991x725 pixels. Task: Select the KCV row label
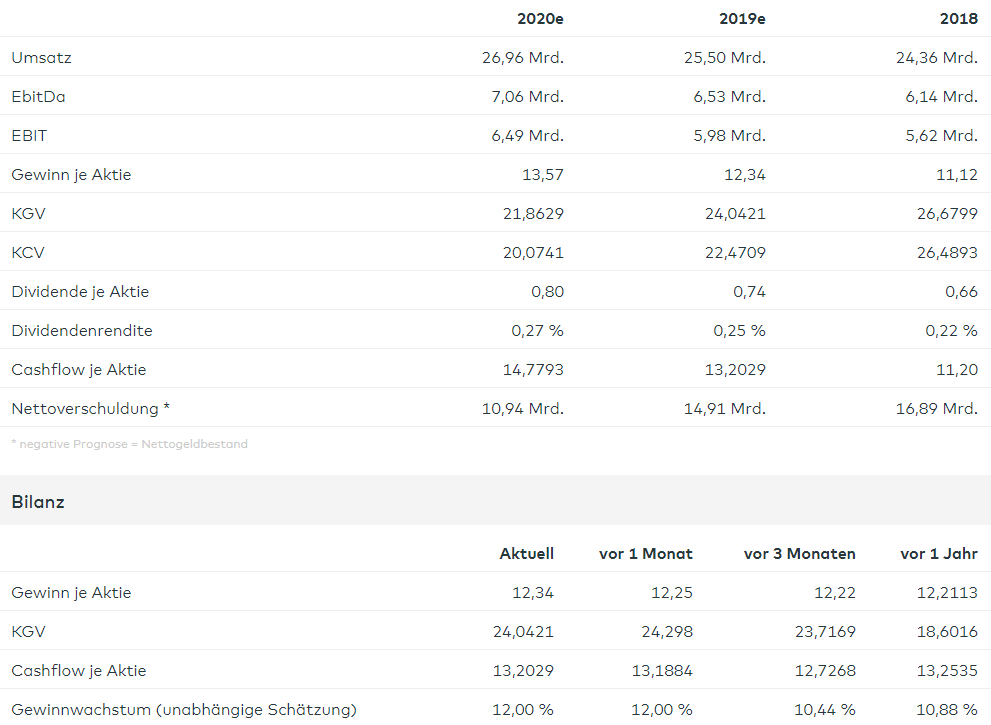(x=28, y=253)
